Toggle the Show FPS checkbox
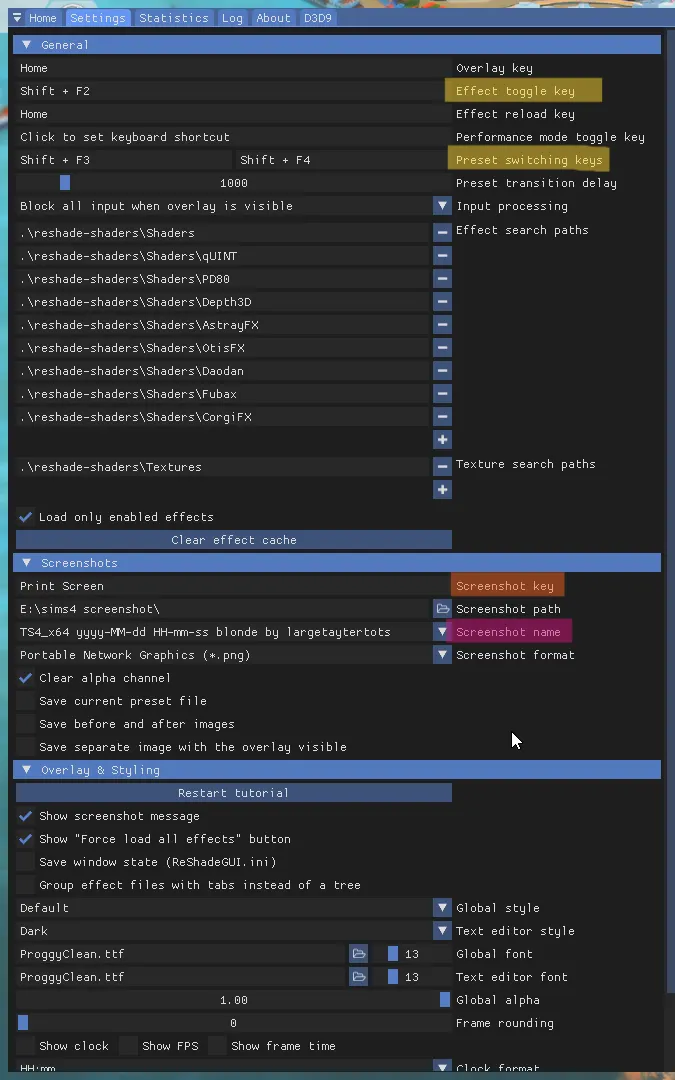This screenshot has height=1080, width=675. (x=129, y=1046)
